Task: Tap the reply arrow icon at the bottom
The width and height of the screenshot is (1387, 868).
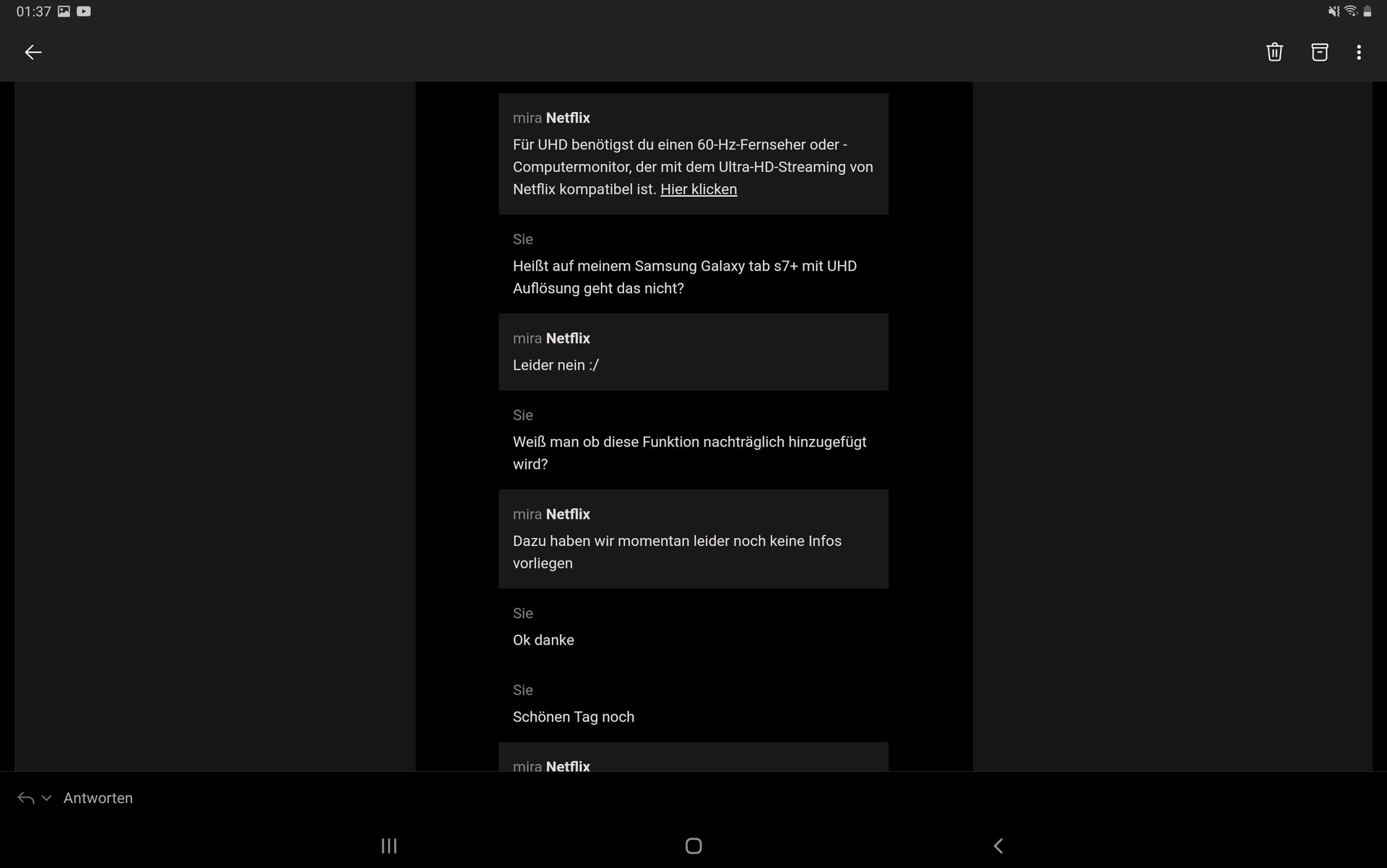Action: [26, 798]
